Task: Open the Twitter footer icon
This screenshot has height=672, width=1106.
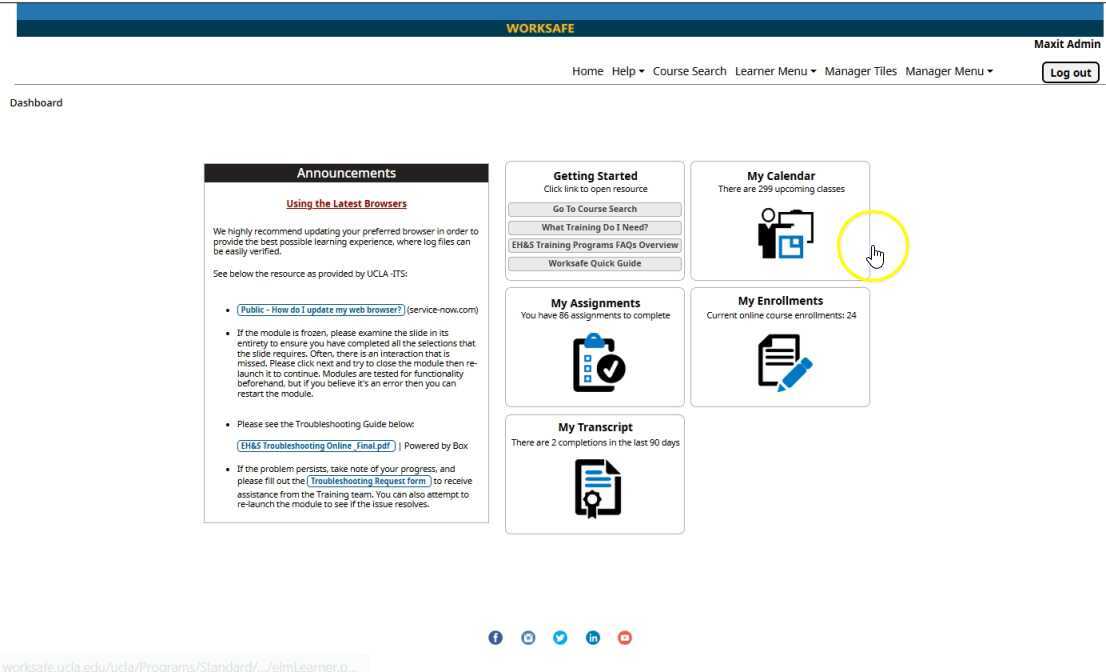Action: pos(560,637)
